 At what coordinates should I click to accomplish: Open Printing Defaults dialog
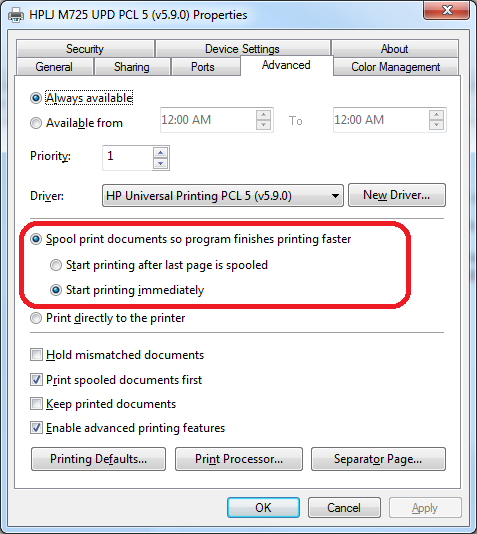[x=98, y=459]
